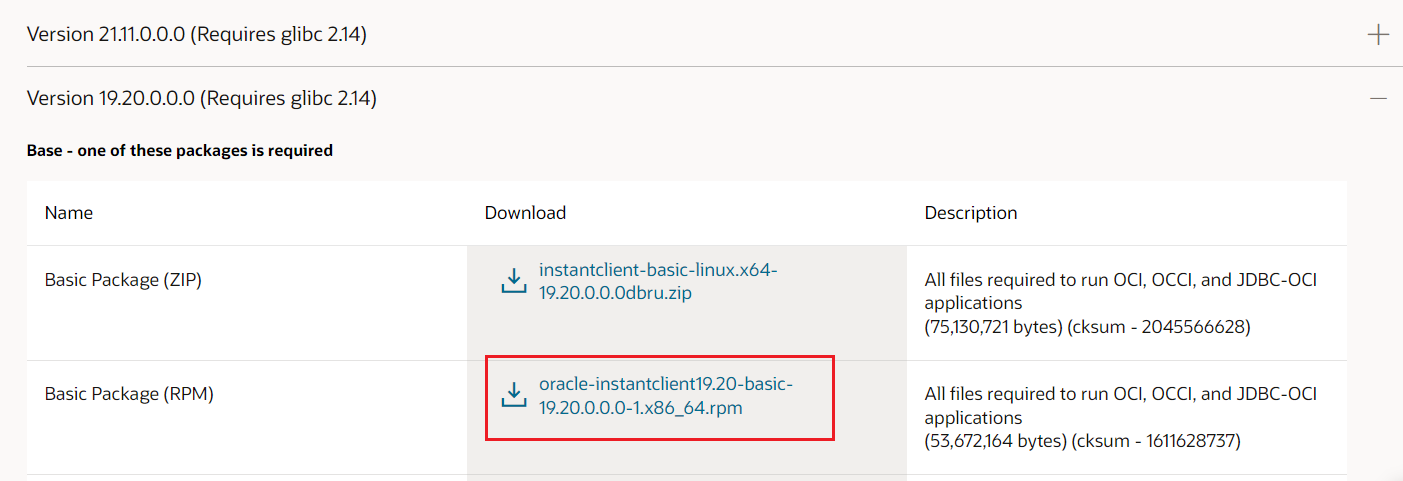Screen dimensions: 1403x481
Task: Click the download icon for the ZIP package
Action: 513,281
